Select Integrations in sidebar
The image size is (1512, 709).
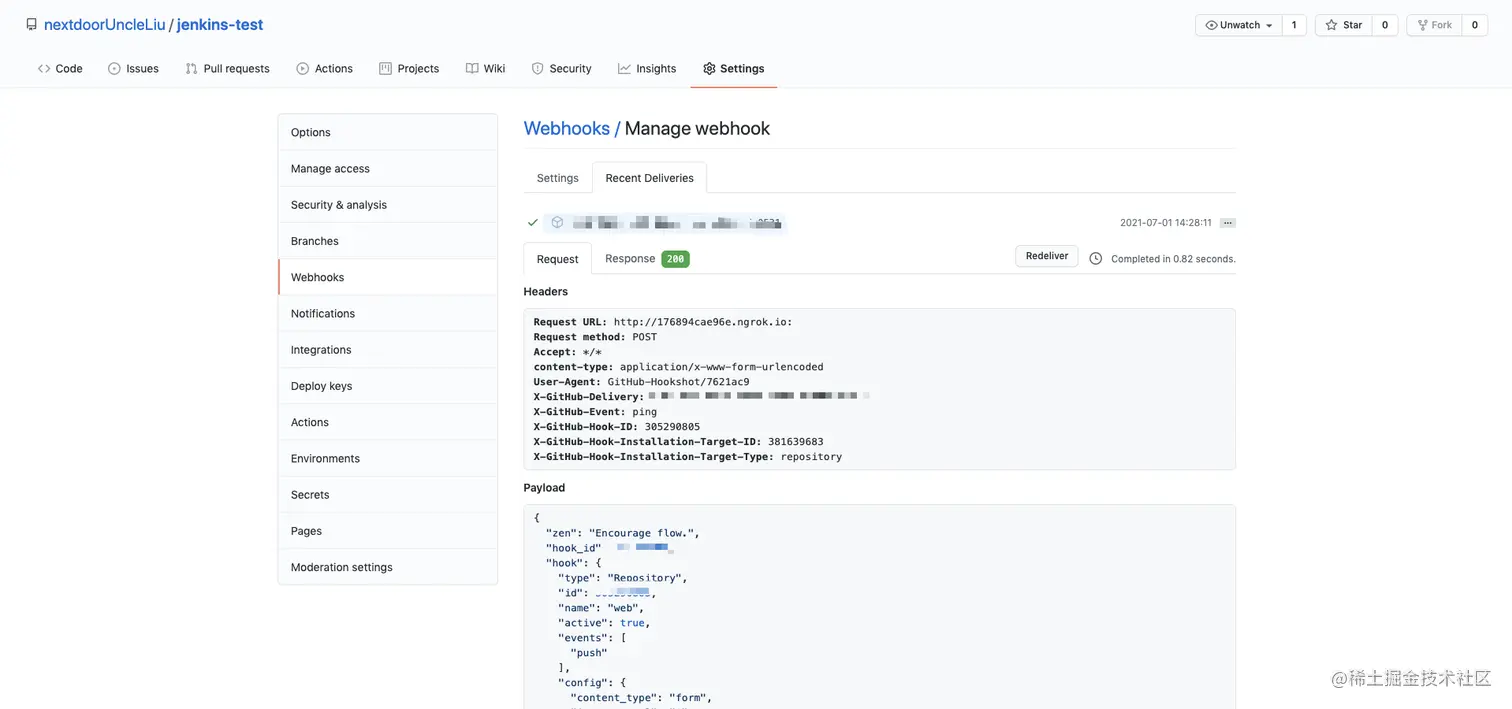[388, 349]
